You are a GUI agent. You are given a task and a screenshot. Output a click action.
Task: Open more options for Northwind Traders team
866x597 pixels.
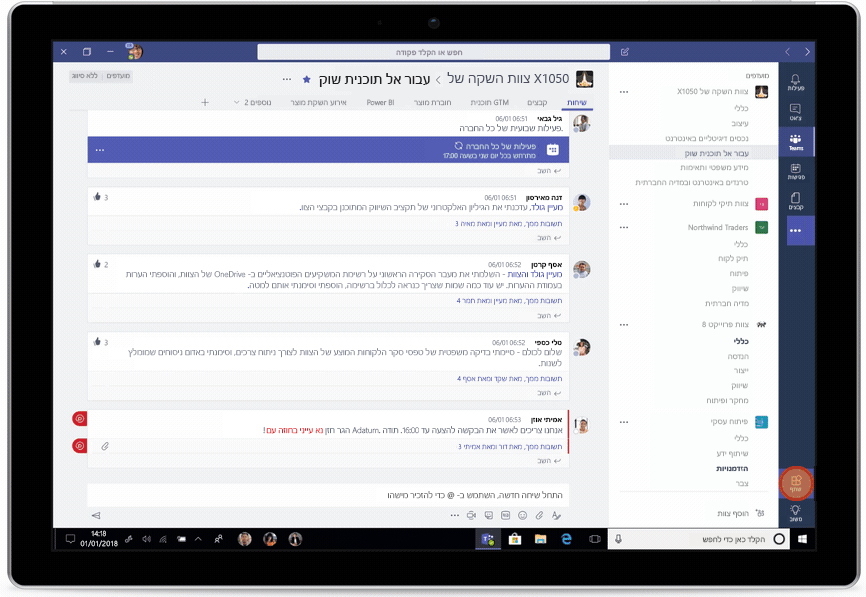tap(624, 228)
